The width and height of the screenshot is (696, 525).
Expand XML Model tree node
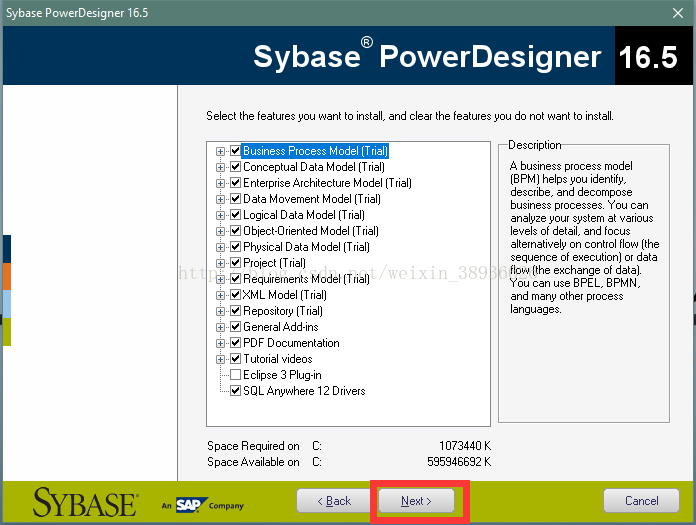point(220,295)
